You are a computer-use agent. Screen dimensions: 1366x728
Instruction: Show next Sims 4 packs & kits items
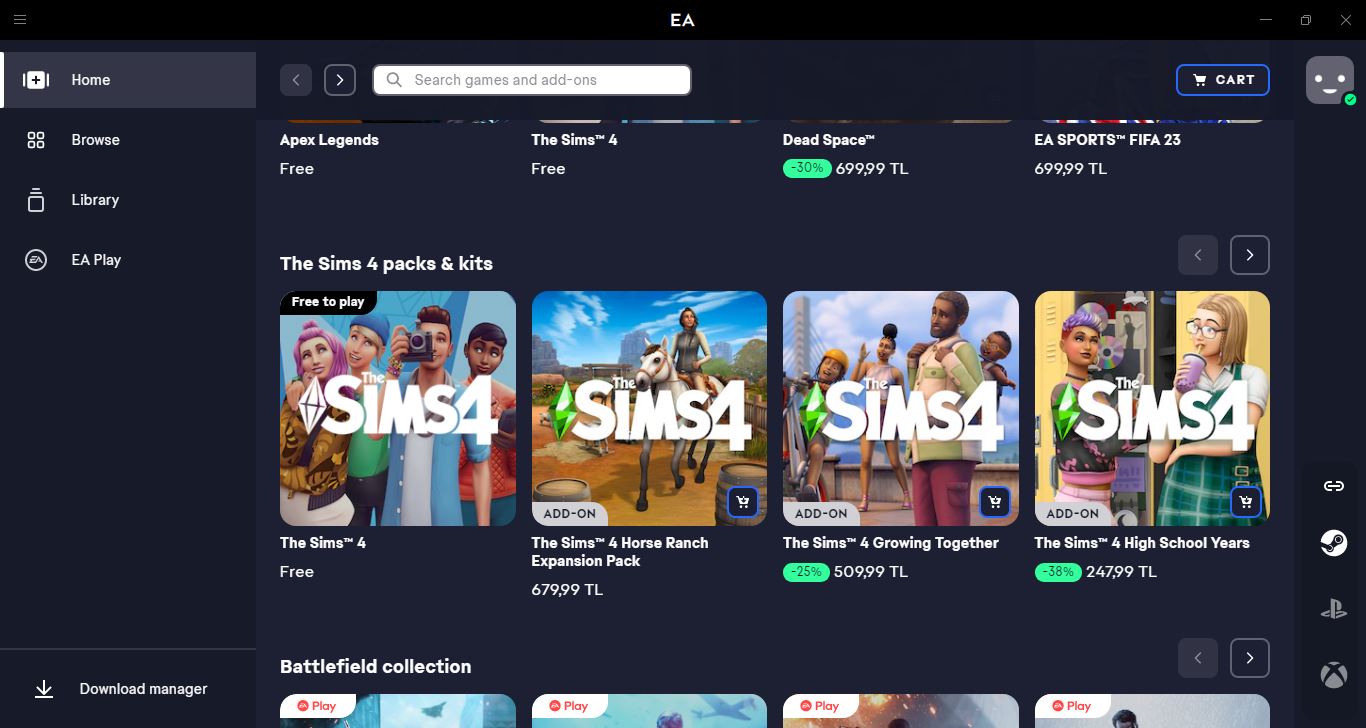(1250, 255)
